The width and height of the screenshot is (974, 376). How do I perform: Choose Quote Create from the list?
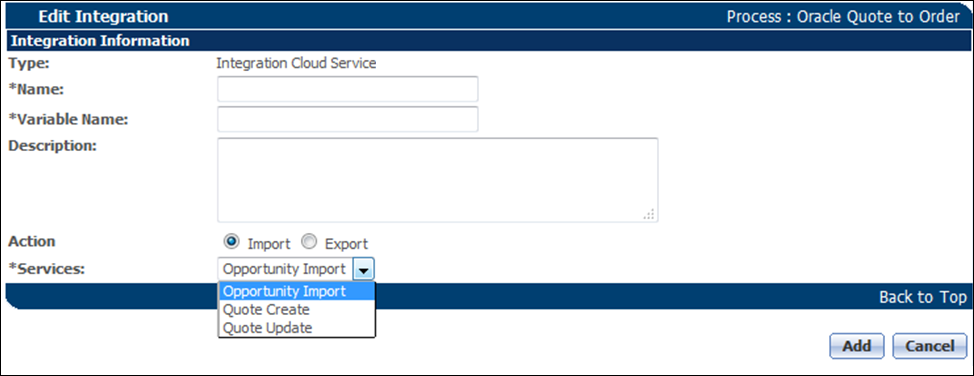[296, 310]
